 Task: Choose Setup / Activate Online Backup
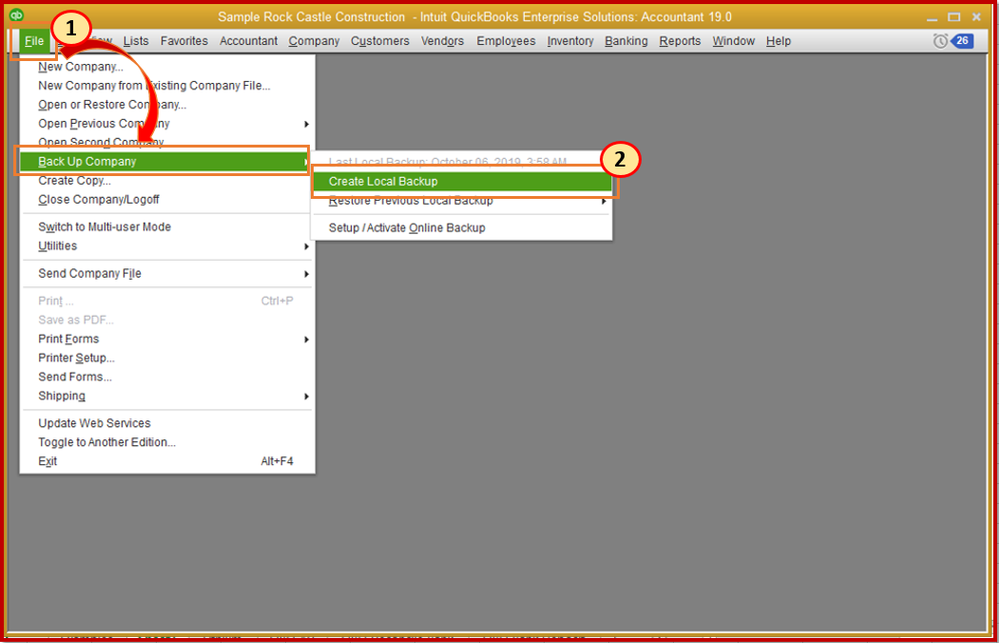[x=461, y=228]
